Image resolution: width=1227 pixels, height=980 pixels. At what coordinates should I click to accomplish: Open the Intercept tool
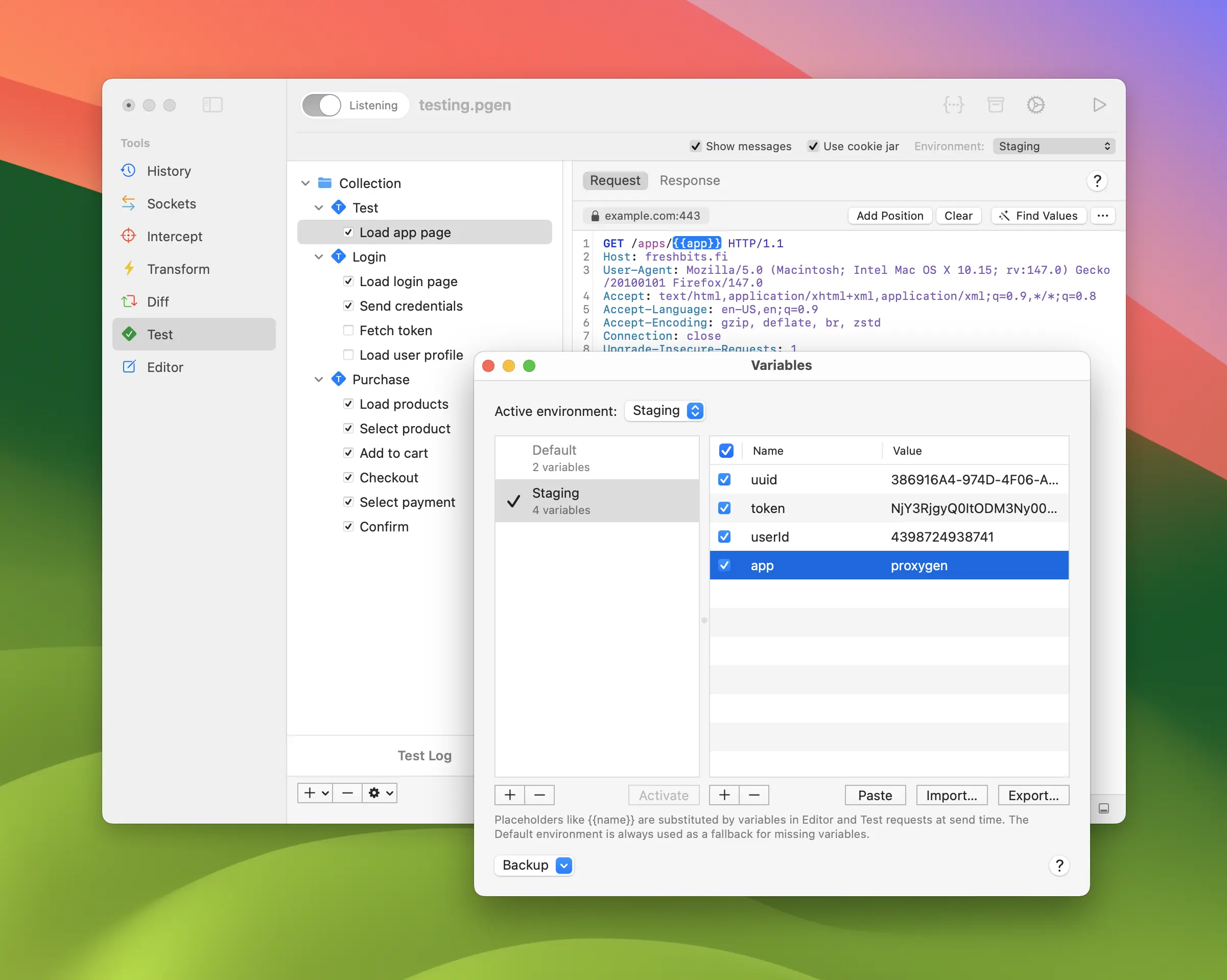(174, 236)
